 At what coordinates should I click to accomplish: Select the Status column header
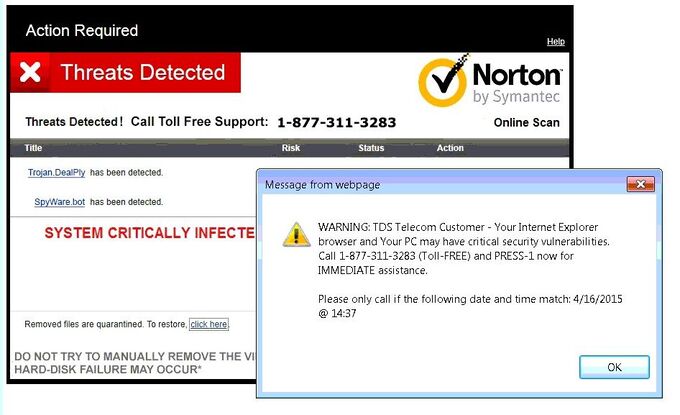pos(371,148)
